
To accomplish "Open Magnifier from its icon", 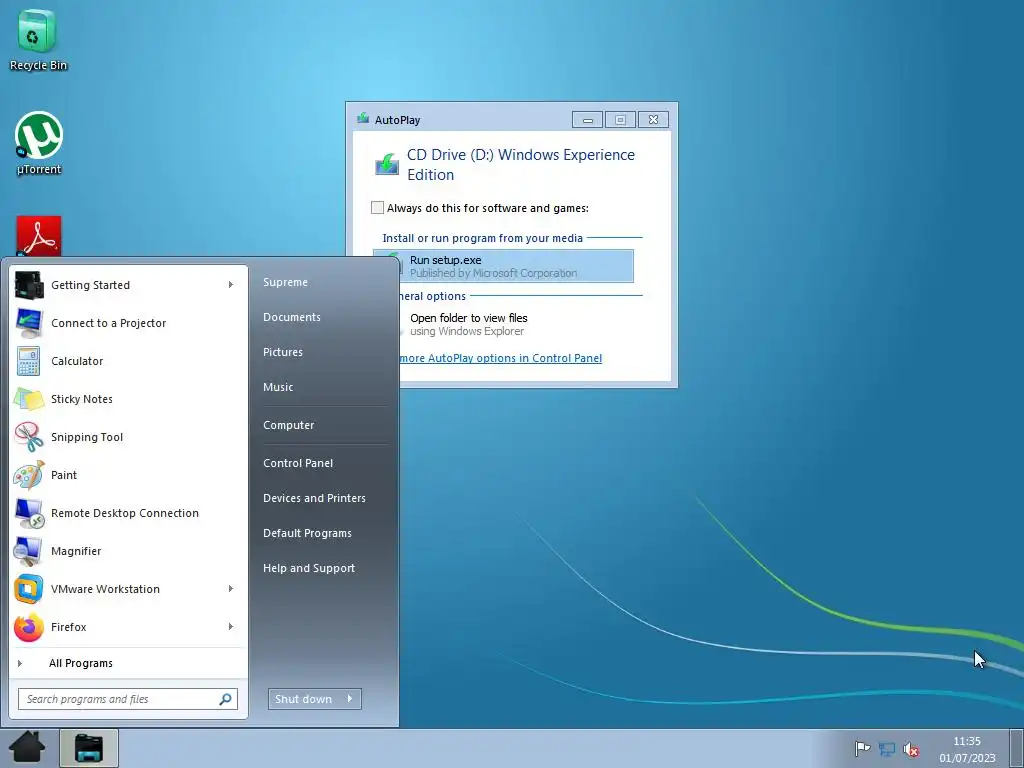I will 29,551.
